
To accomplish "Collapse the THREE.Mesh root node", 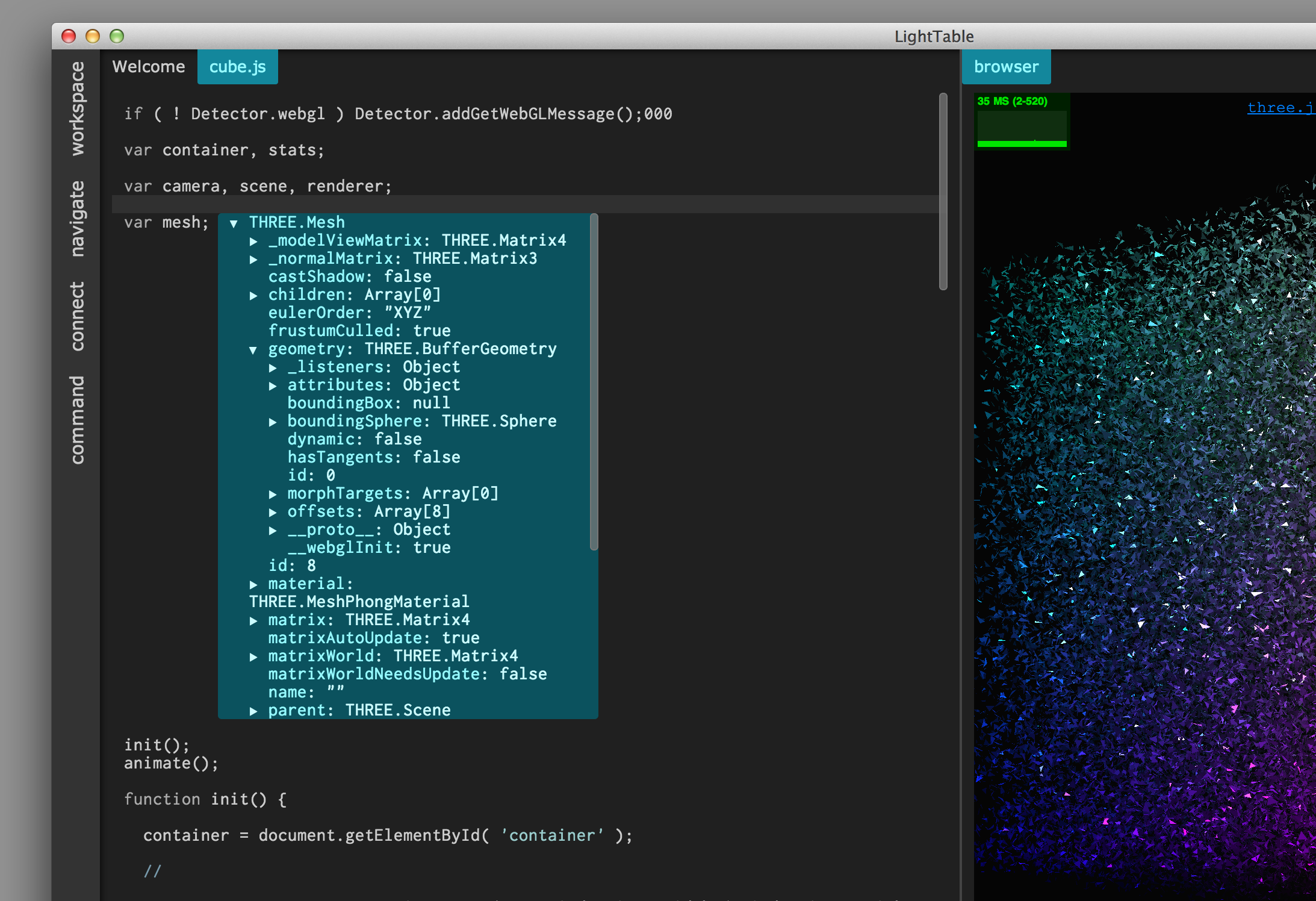I will click(234, 223).
